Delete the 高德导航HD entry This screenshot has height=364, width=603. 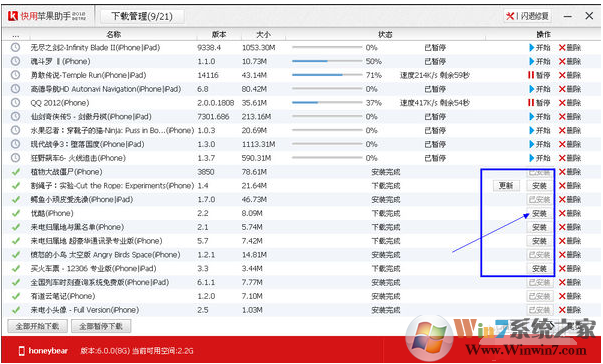point(570,89)
